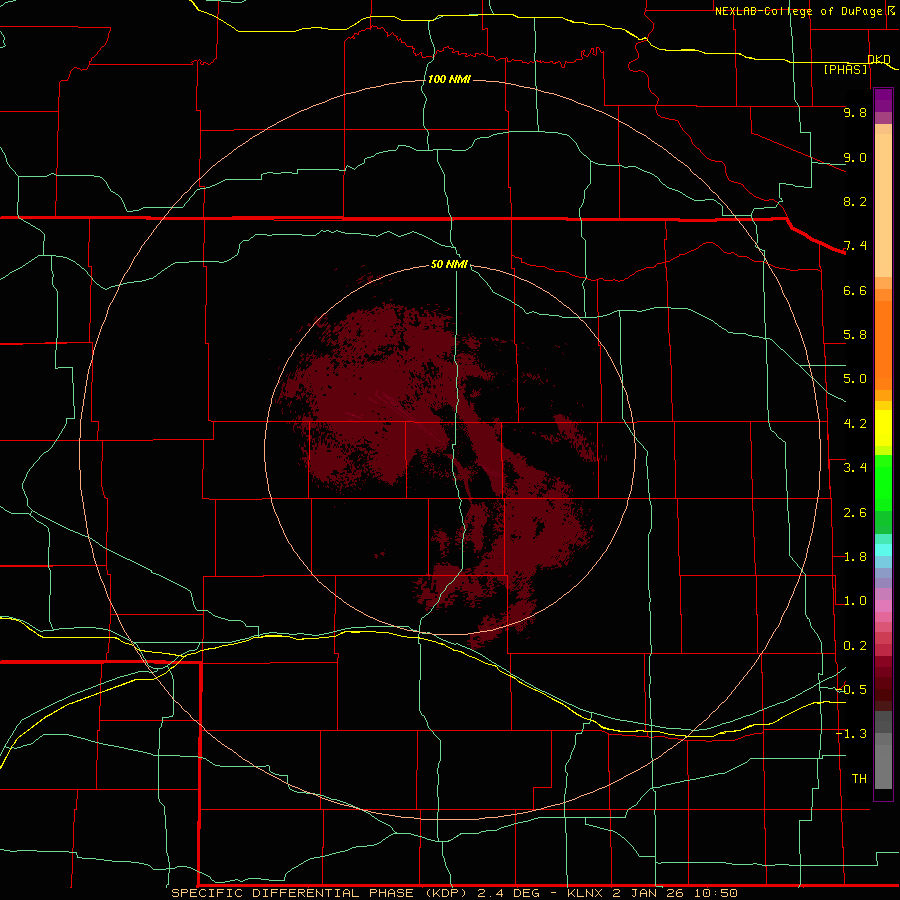Click the 50 NMI range ring label
Image resolution: width=900 pixels, height=900 pixels.
click(449, 264)
